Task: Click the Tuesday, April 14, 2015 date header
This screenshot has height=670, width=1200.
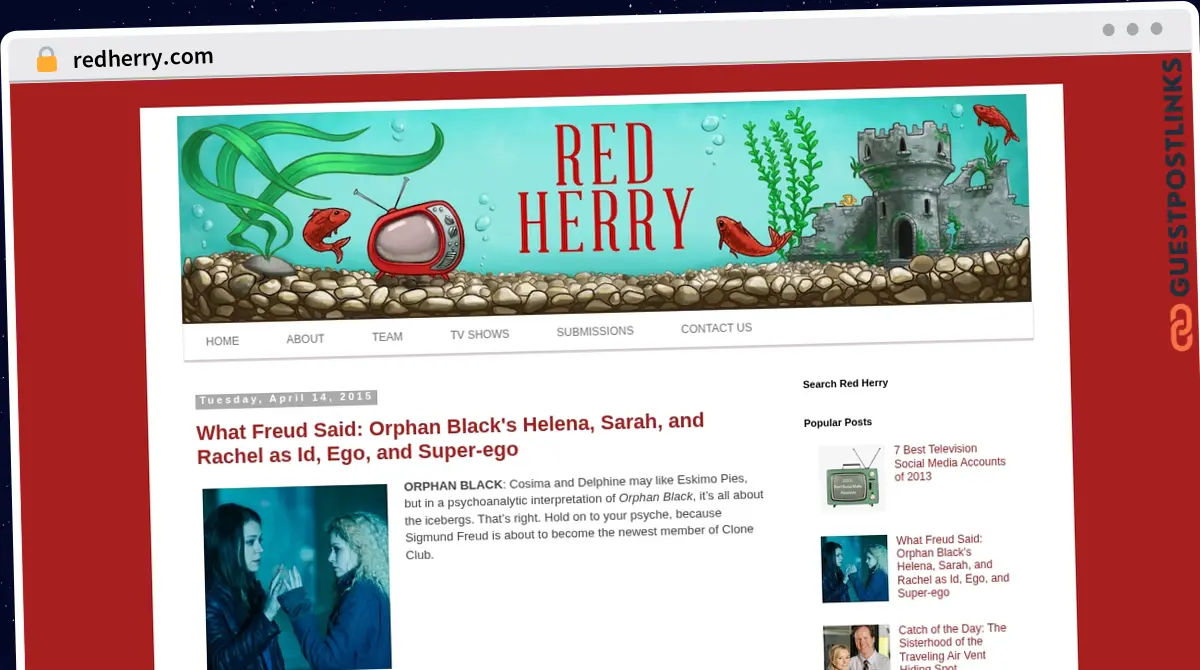Action: click(x=286, y=399)
